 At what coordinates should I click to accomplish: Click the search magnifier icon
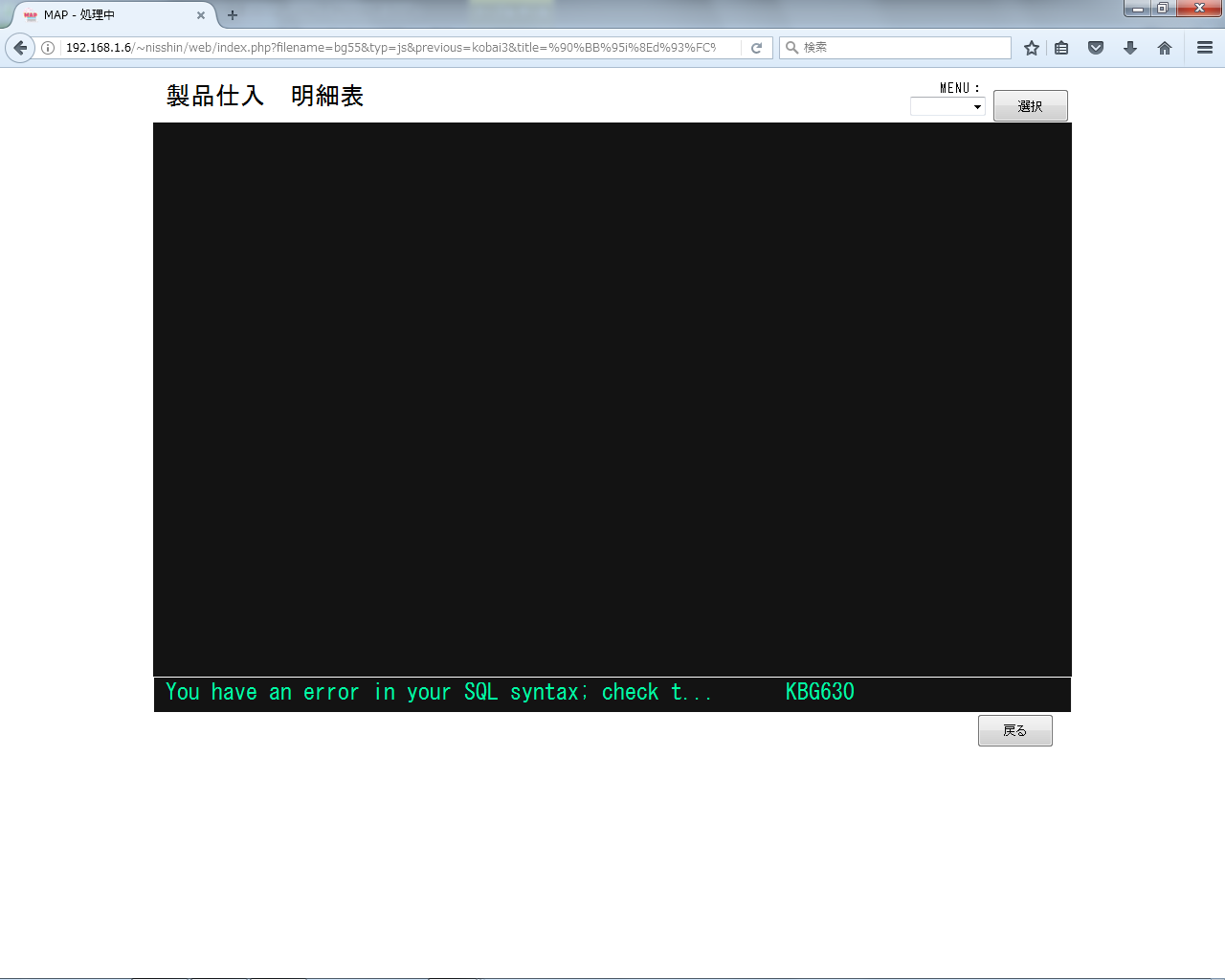tap(791, 48)
